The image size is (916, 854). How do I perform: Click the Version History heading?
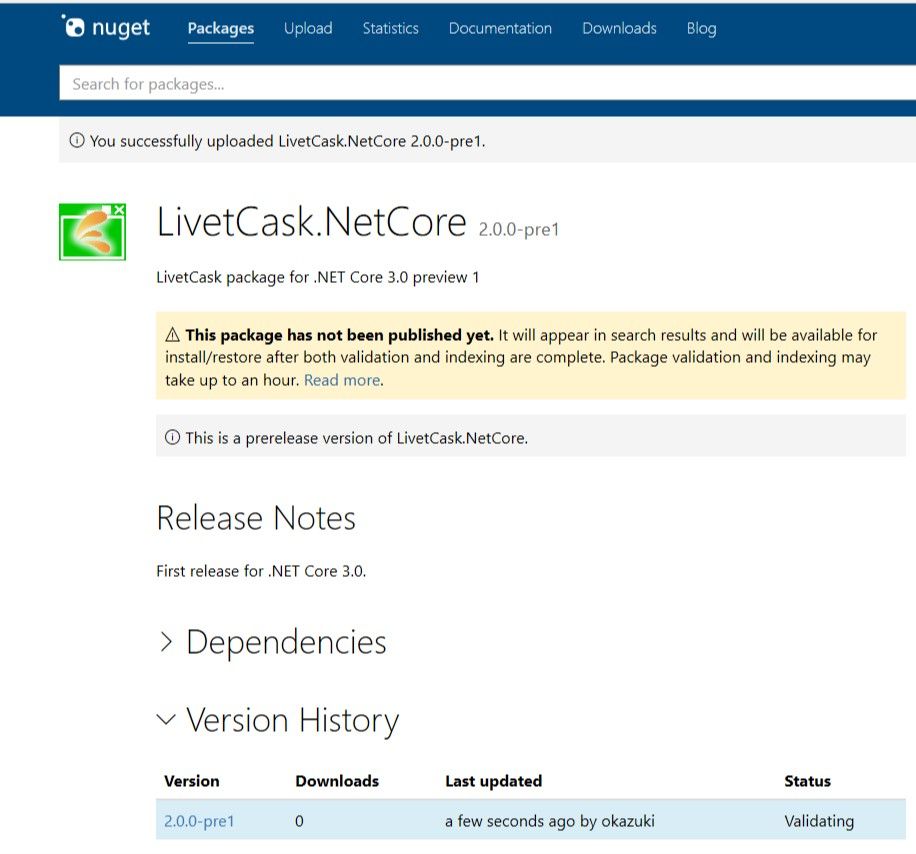pyautogui.click(x=293, y=720)
